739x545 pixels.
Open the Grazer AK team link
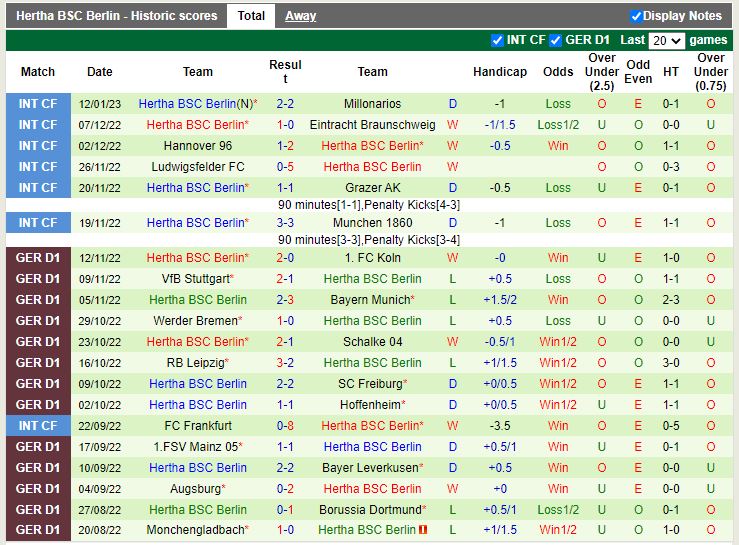(372, 188)
